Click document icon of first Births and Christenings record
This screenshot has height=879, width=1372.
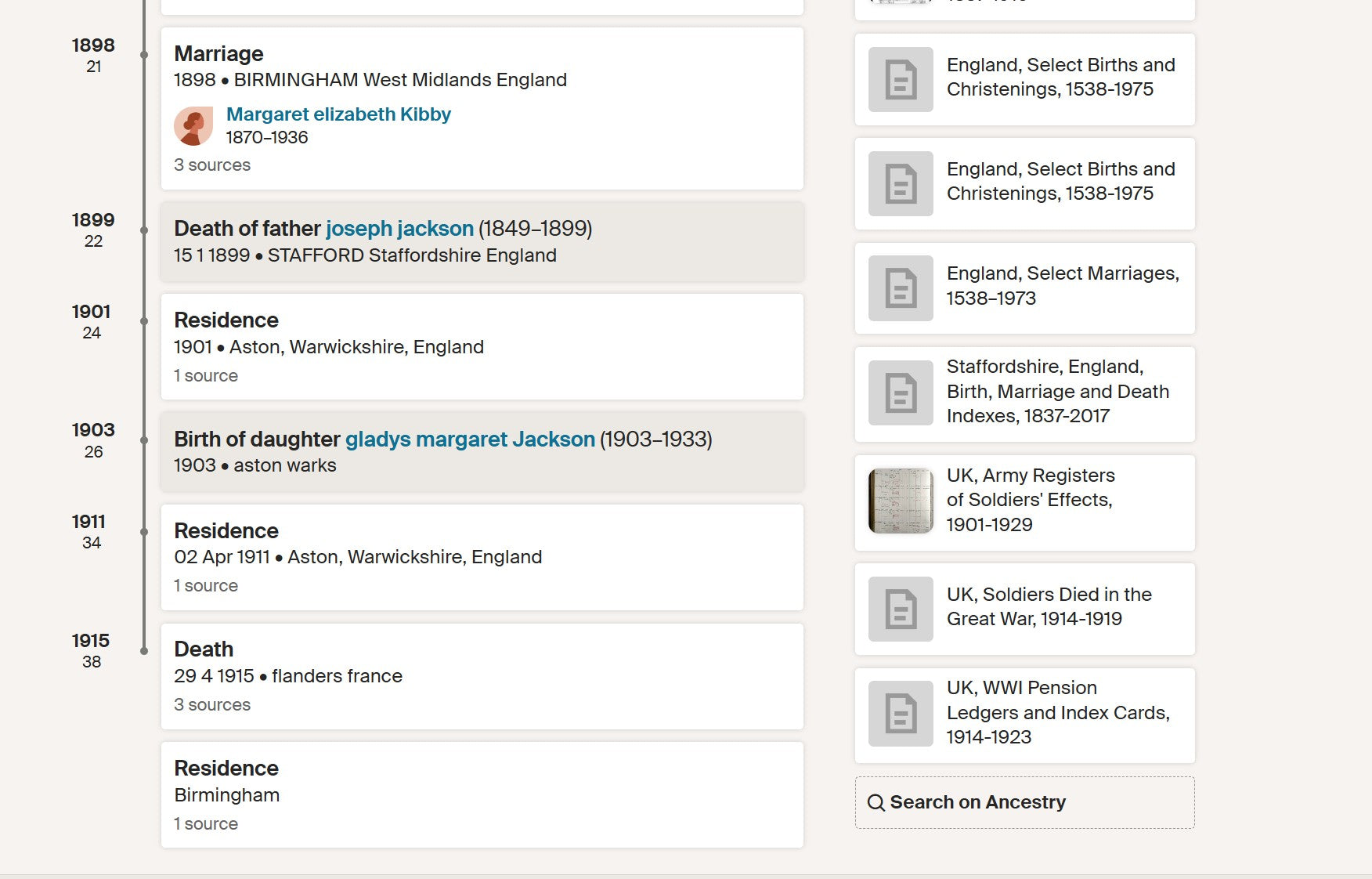coord(901,79)
